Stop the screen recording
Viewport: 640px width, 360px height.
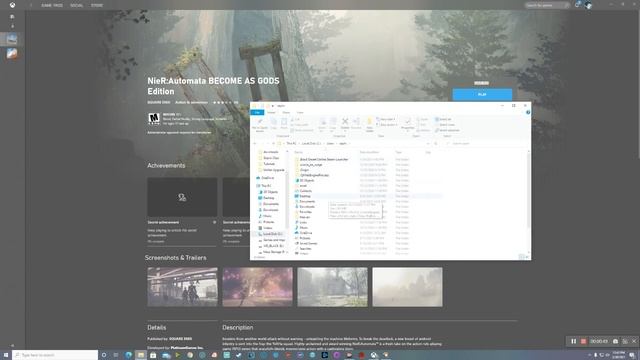coord(583,341)
